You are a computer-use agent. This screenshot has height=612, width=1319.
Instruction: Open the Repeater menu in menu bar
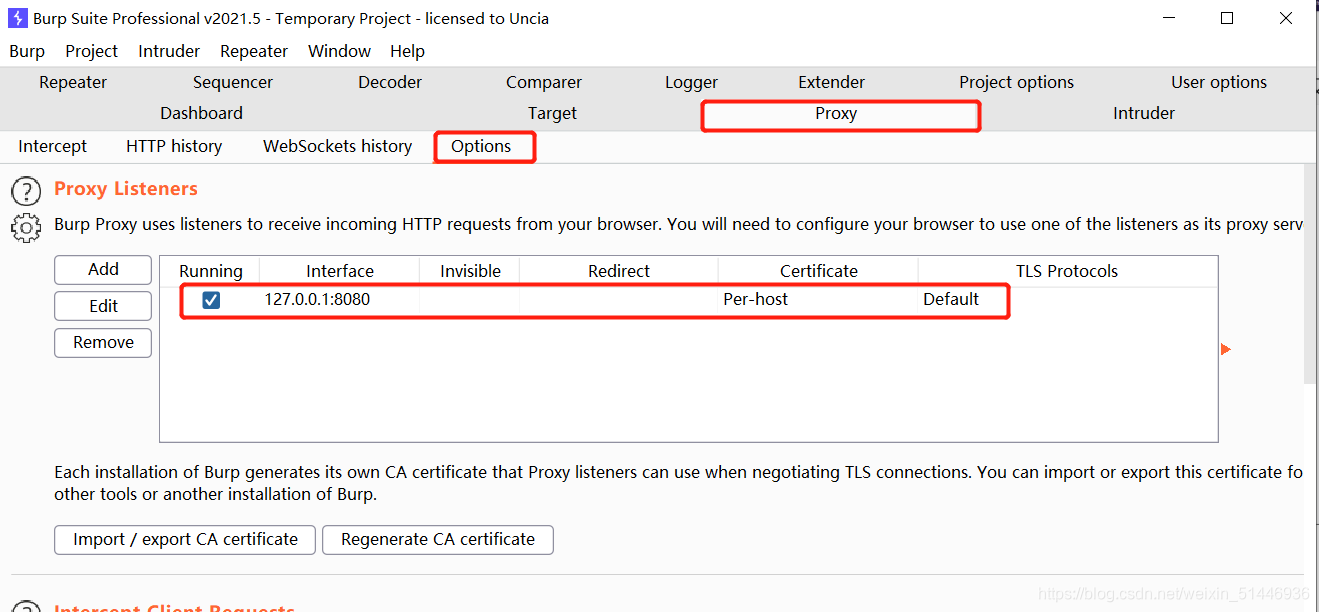(254, 51)
